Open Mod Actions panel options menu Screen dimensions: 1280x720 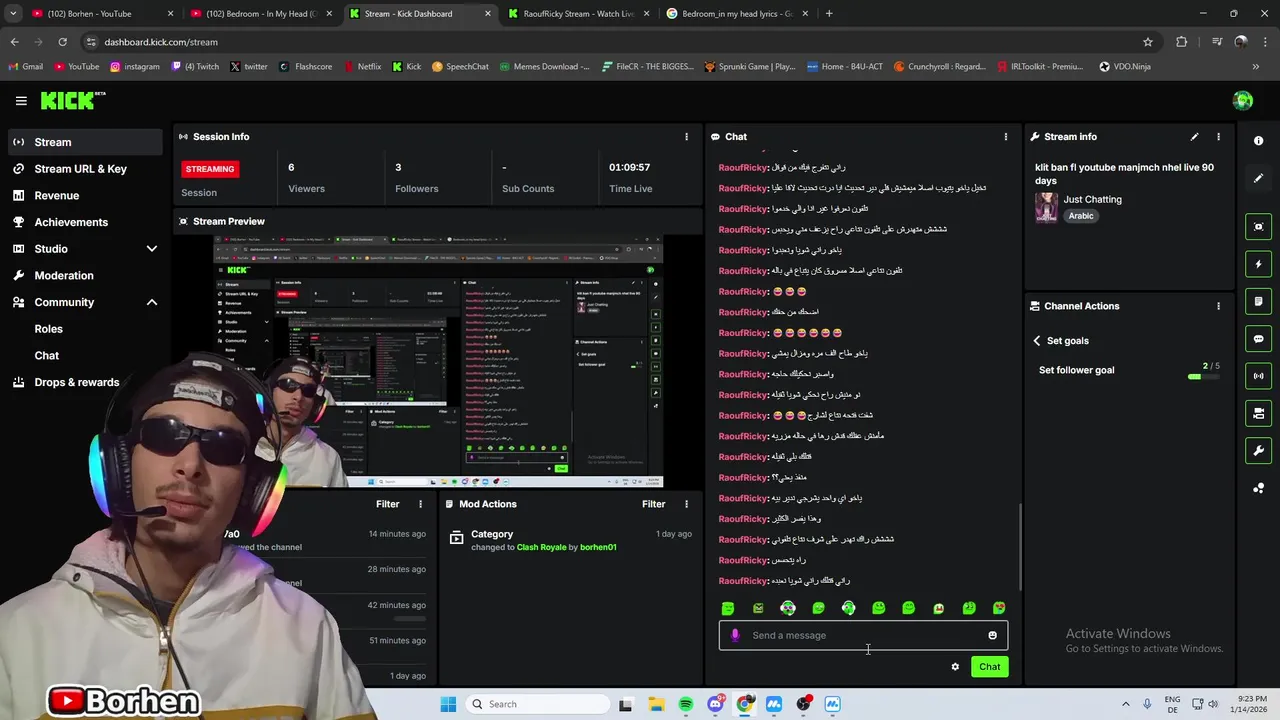tap(686, 504)
